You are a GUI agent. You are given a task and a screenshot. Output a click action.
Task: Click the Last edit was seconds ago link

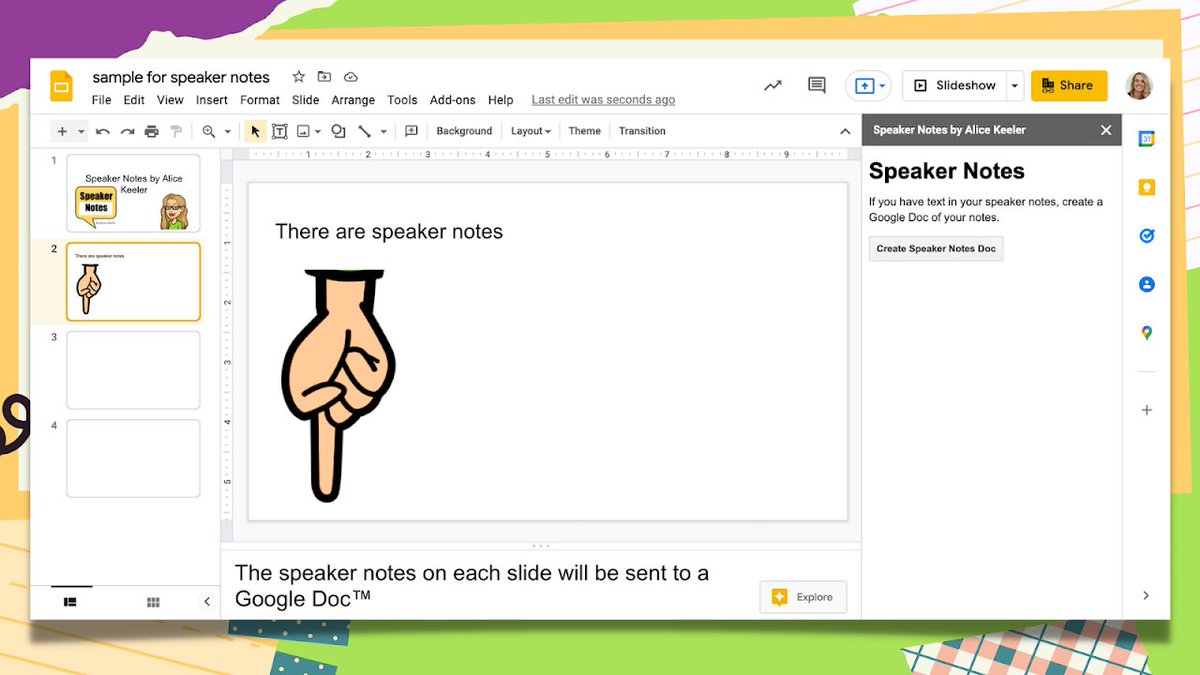[602, 100]
